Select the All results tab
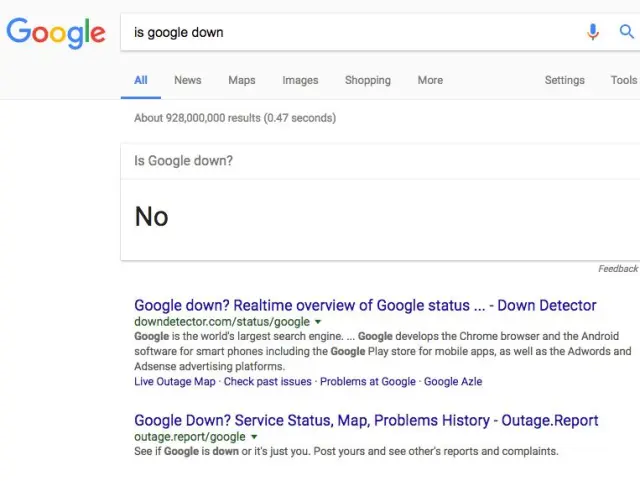Screen dimensions: 640x481 click(141, 80)
